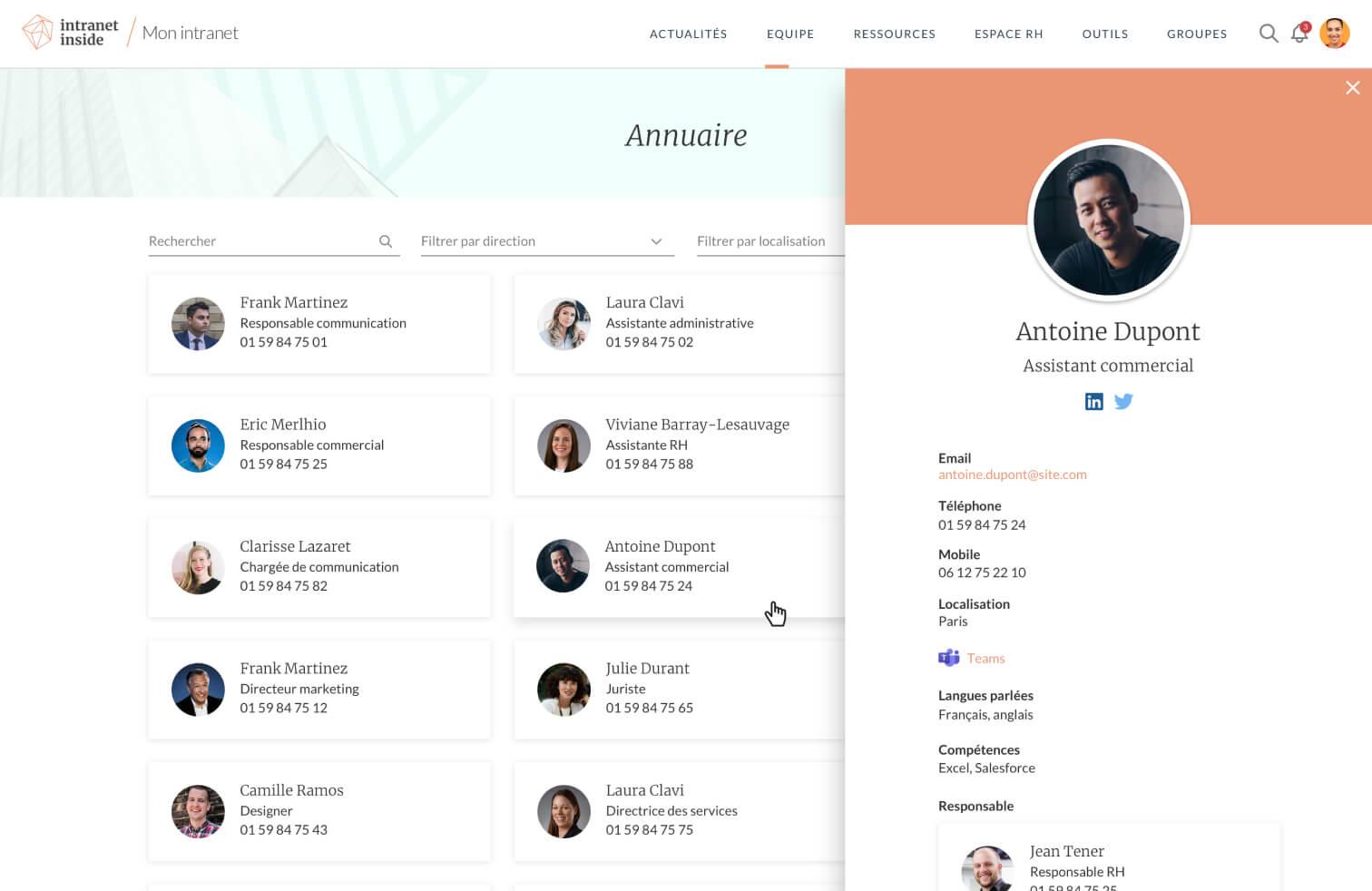
Task: Click Antoine Dupont's small card photo
Action: pyautogui.click(x=563, y=565)
